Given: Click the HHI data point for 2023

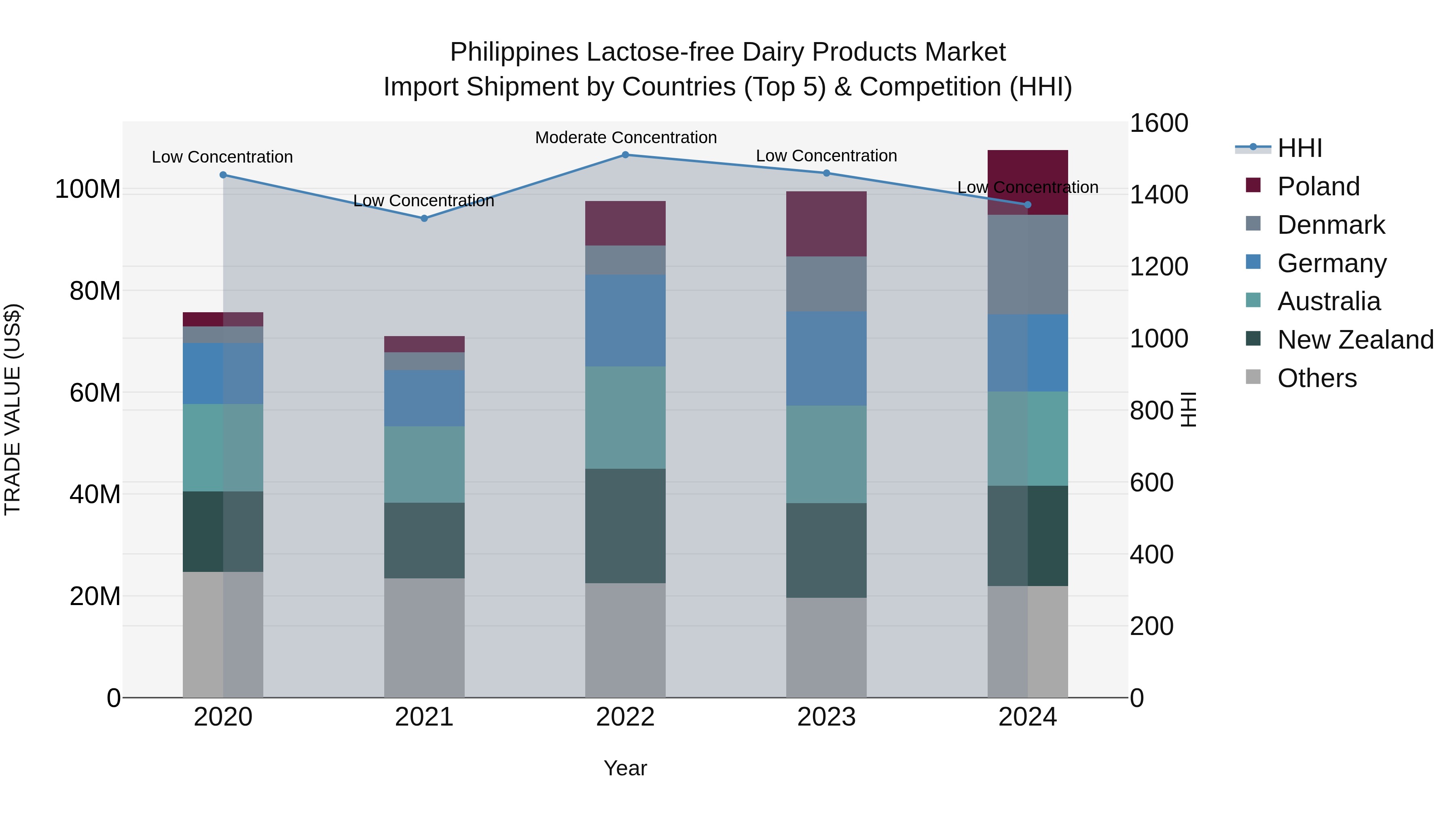Looking at the screenshot, I should pyautogui.click(x=826, y=173).
